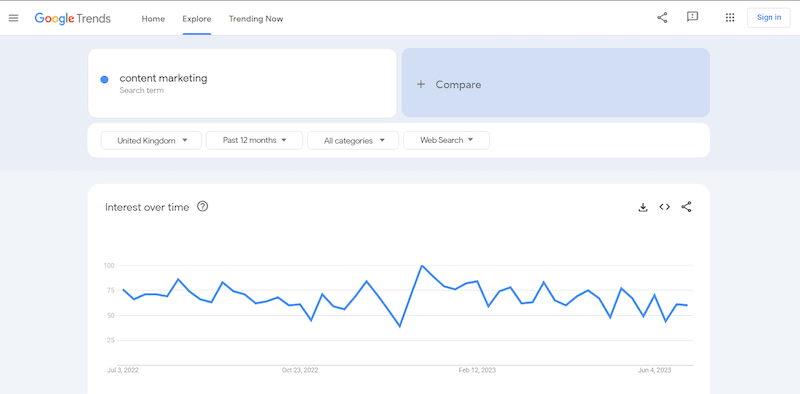
Task: Open the Past 12 months dropdown
Action: click(254, 140)
